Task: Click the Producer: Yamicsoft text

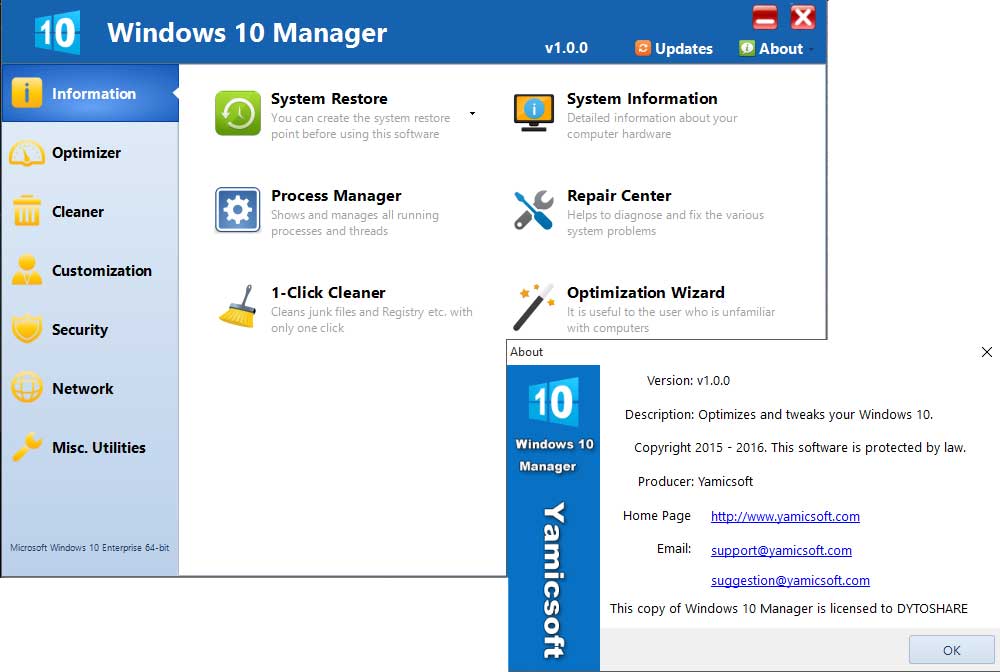Action: [695, 481]
